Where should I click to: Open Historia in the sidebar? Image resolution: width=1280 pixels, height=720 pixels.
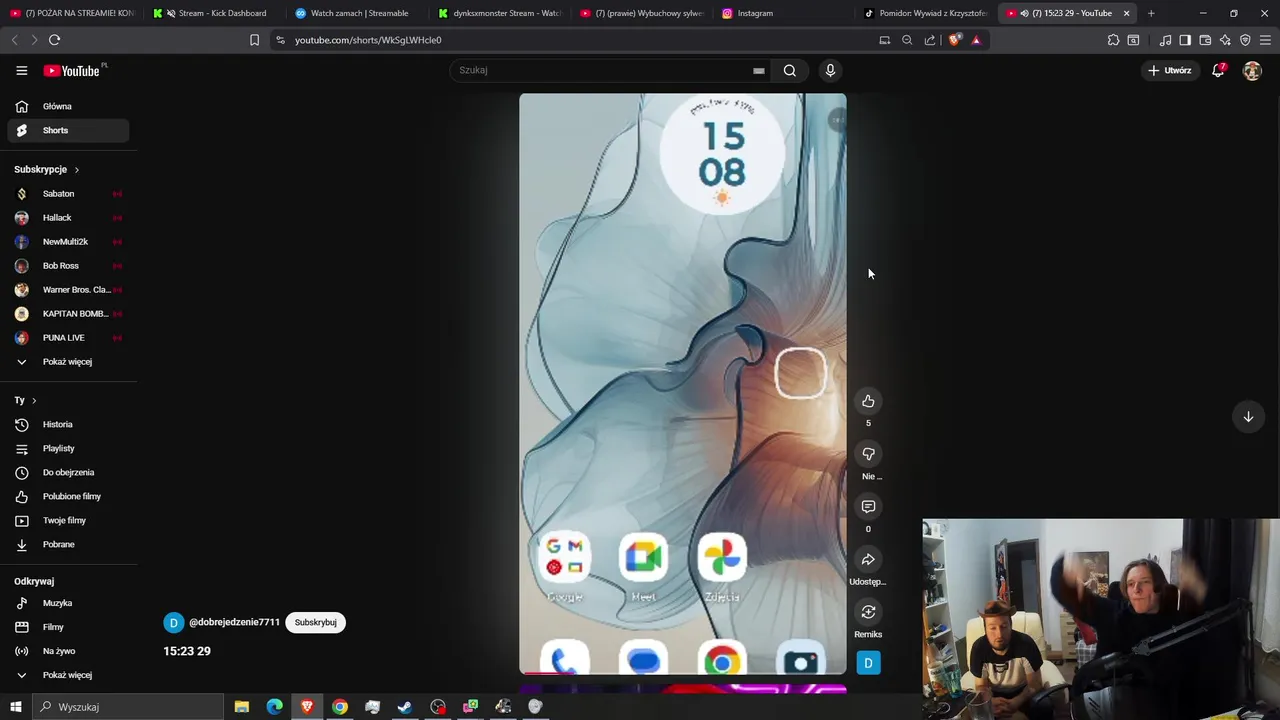pyautogui.click(x=68, y=424)
